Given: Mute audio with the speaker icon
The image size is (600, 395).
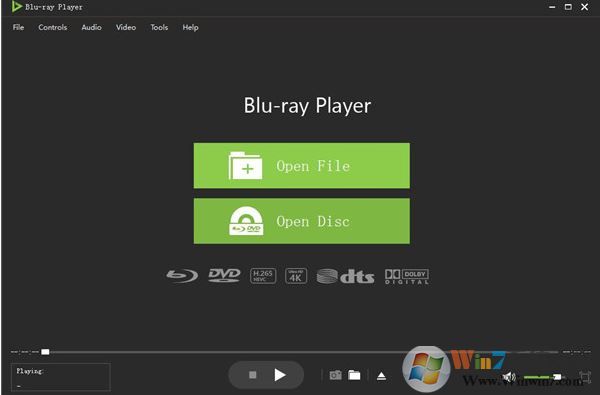Looking at the screenshot, I should coord(509,377).
